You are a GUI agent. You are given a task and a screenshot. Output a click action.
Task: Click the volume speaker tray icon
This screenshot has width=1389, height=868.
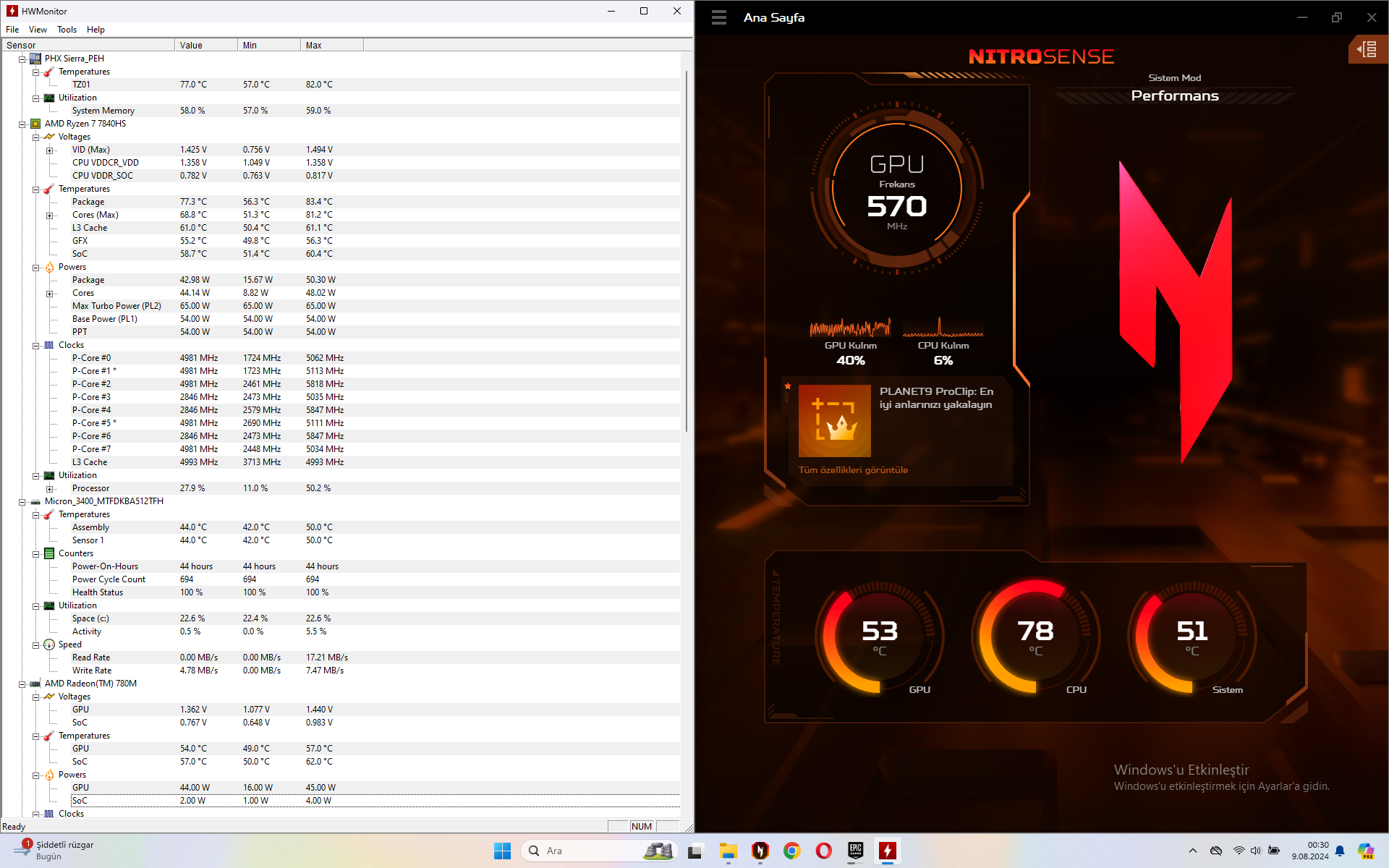pos(1255,851)
